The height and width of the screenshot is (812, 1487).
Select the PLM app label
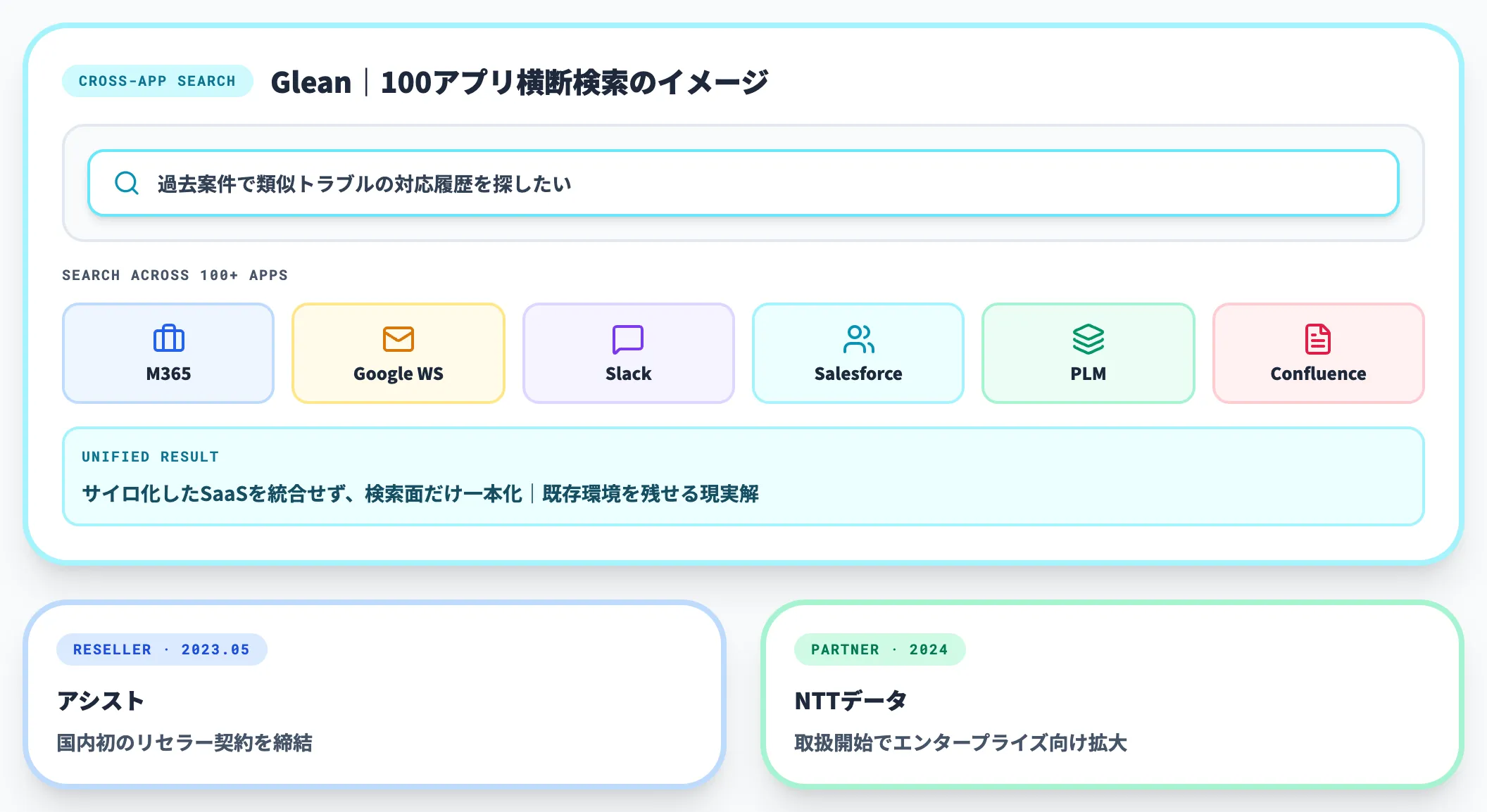pyautogui.click(x=1088, y=374)
